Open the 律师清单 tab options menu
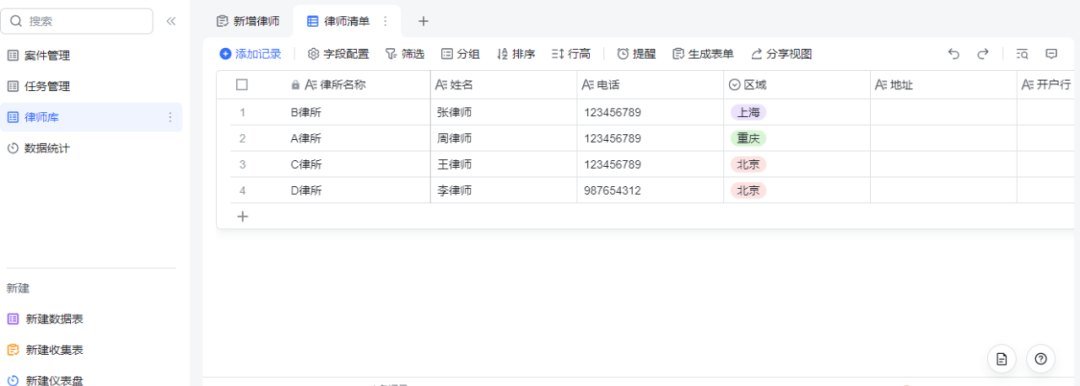The height and width of the screenshot is (386, 1080). (x=385, y=21)
